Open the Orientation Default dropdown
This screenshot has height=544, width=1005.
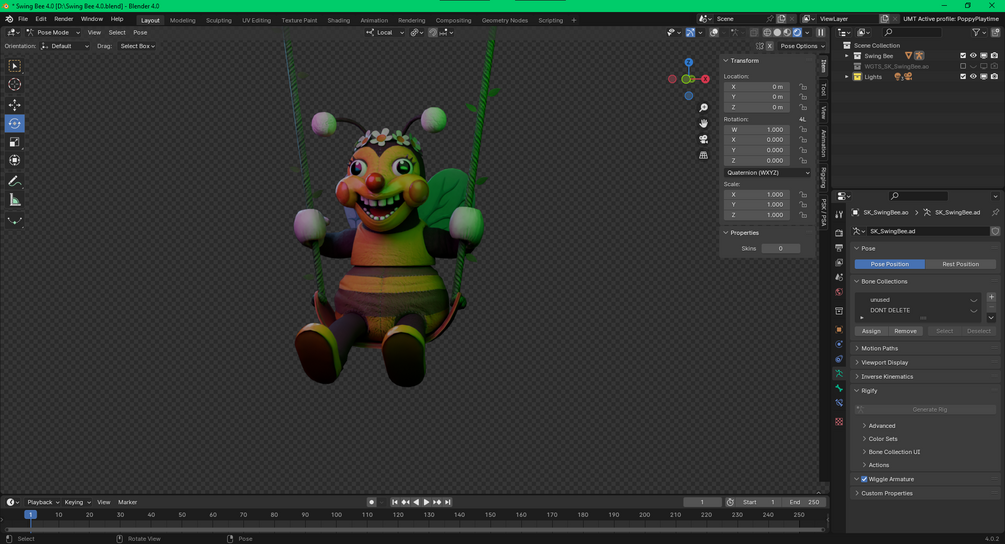click(x=65, y=46)
